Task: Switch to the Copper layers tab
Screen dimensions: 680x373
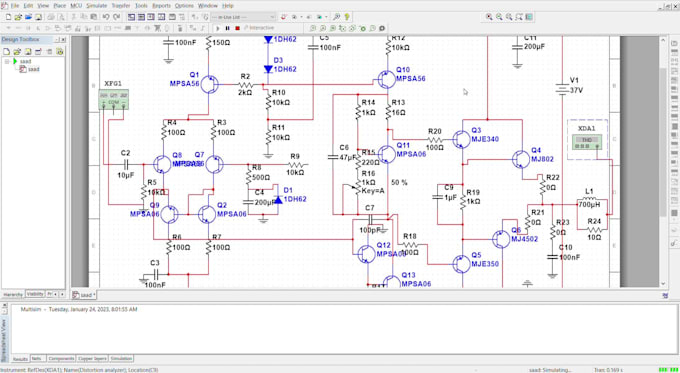Action: pos(92,359)
